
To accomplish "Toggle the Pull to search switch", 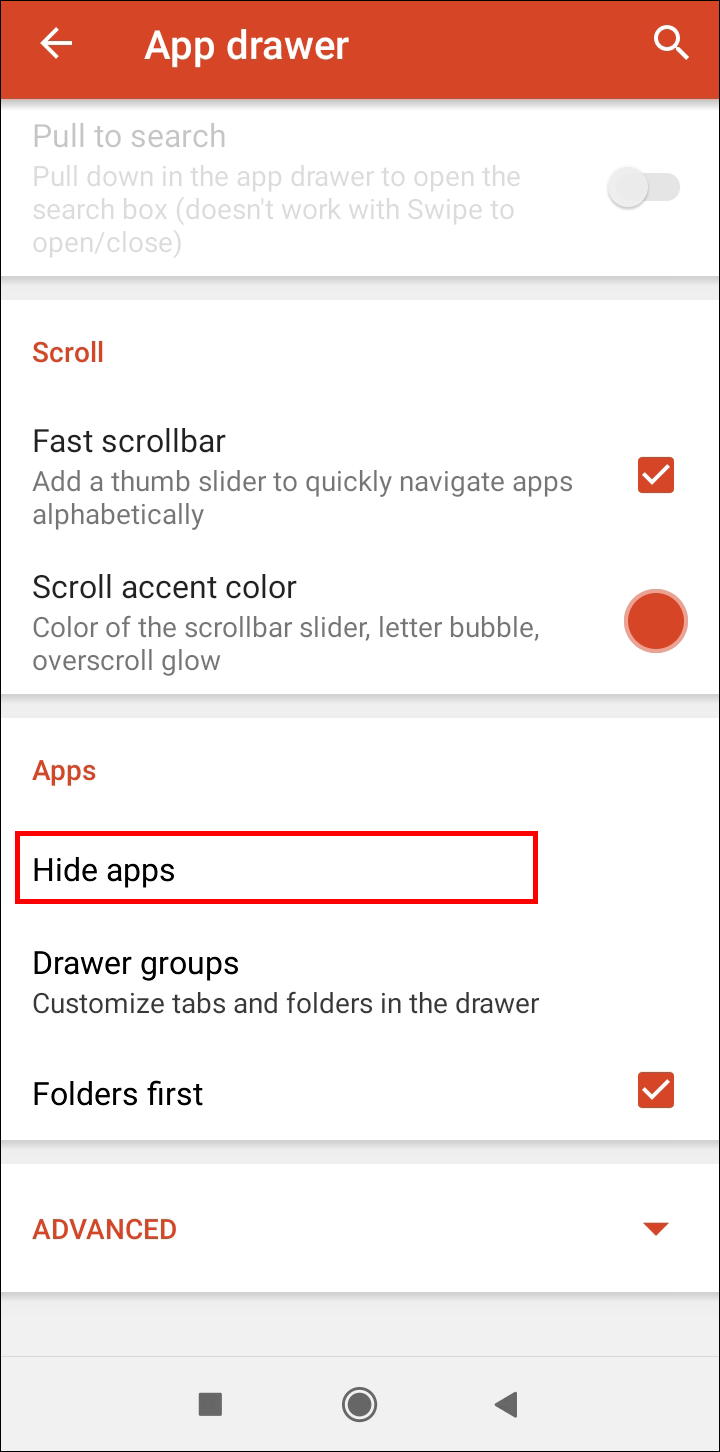I will click(645, 187).
